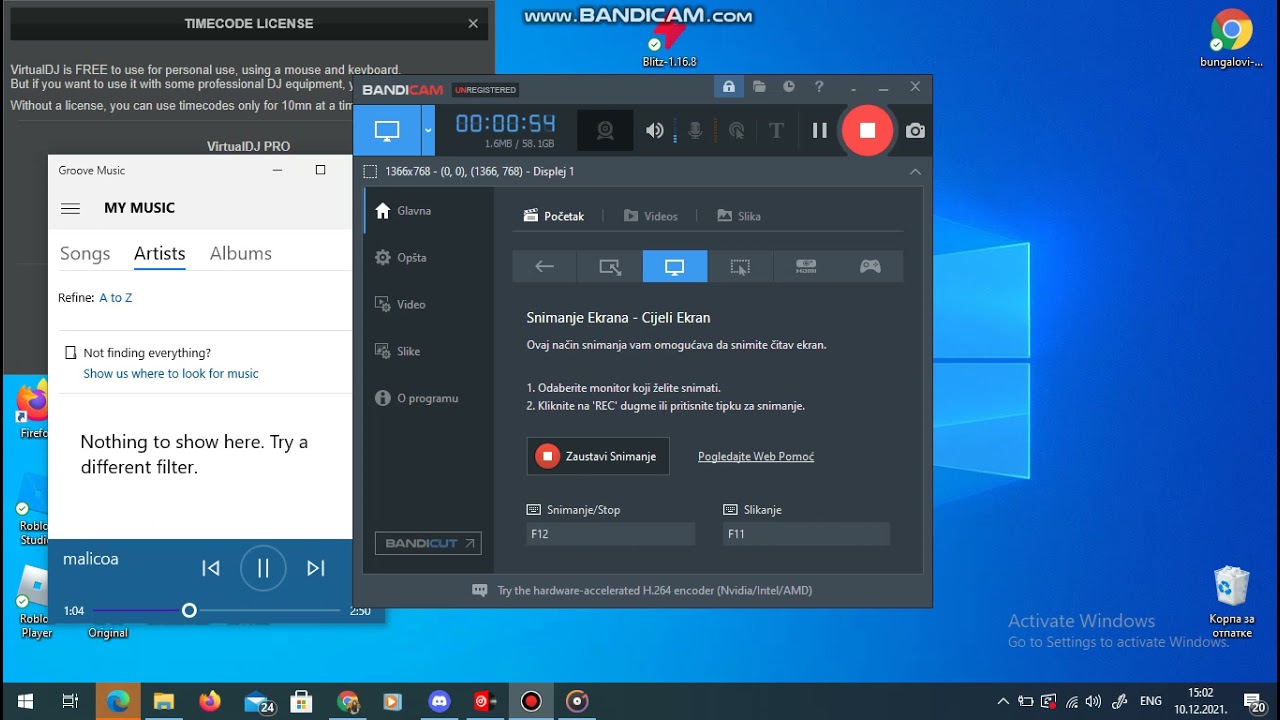Select the rectangle area recording mode
The height and width of the screenshot is (720, 1280).
(610, 267)
